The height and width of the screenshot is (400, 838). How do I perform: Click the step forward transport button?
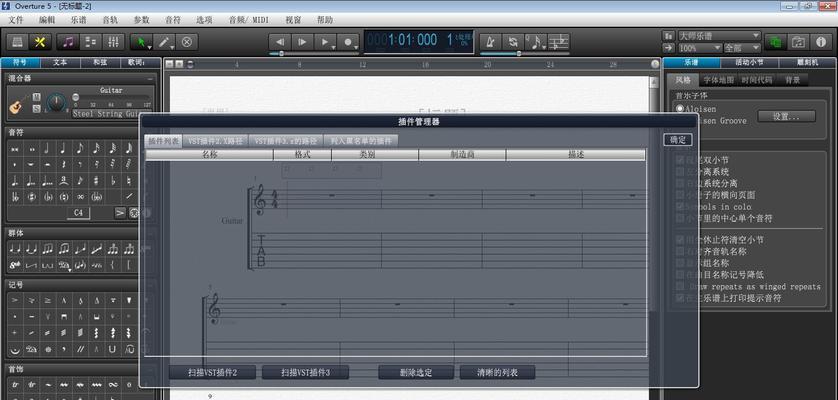pyautogui.click(x=302, y=42)
